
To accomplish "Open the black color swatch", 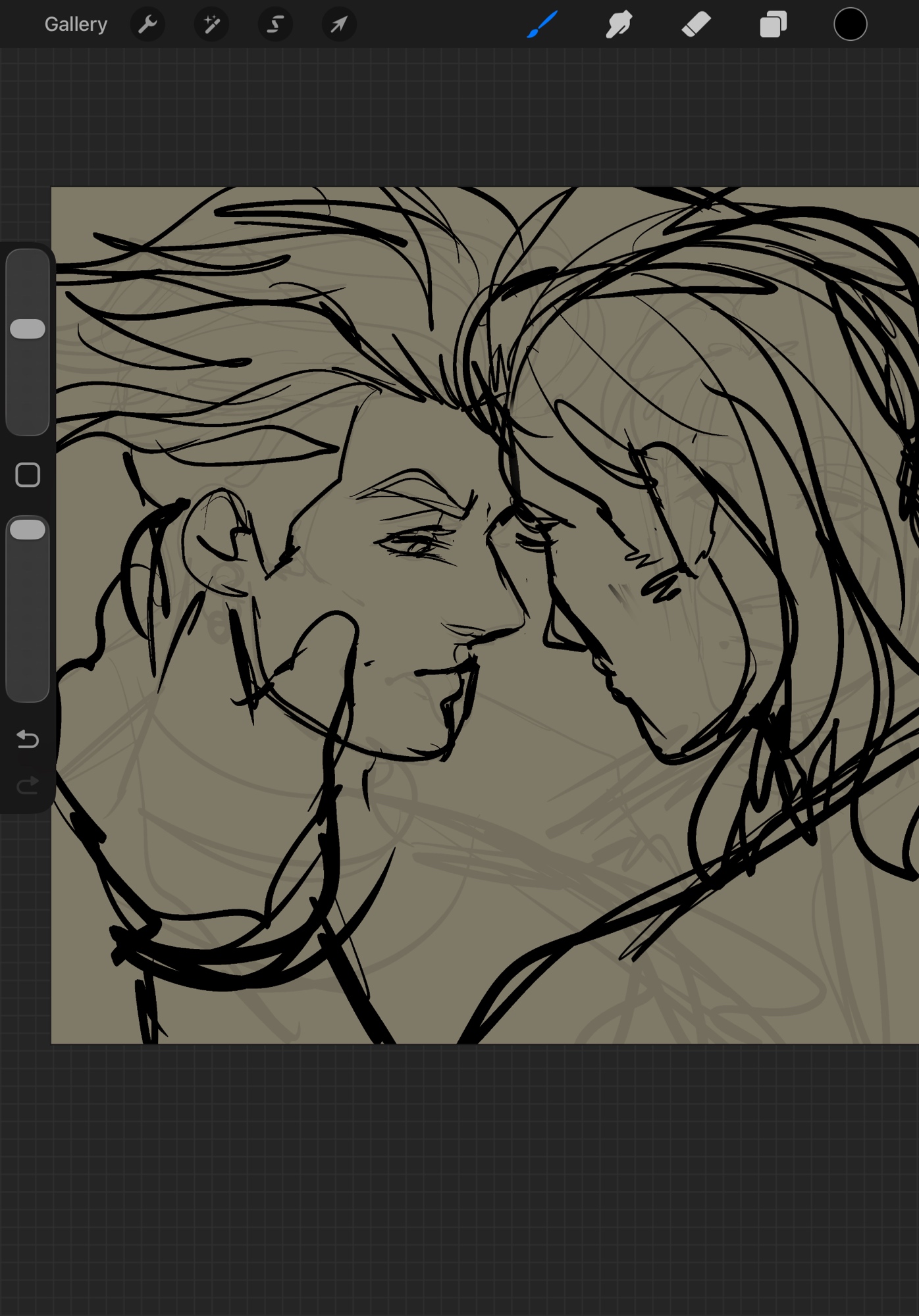I will pos(850,24).
